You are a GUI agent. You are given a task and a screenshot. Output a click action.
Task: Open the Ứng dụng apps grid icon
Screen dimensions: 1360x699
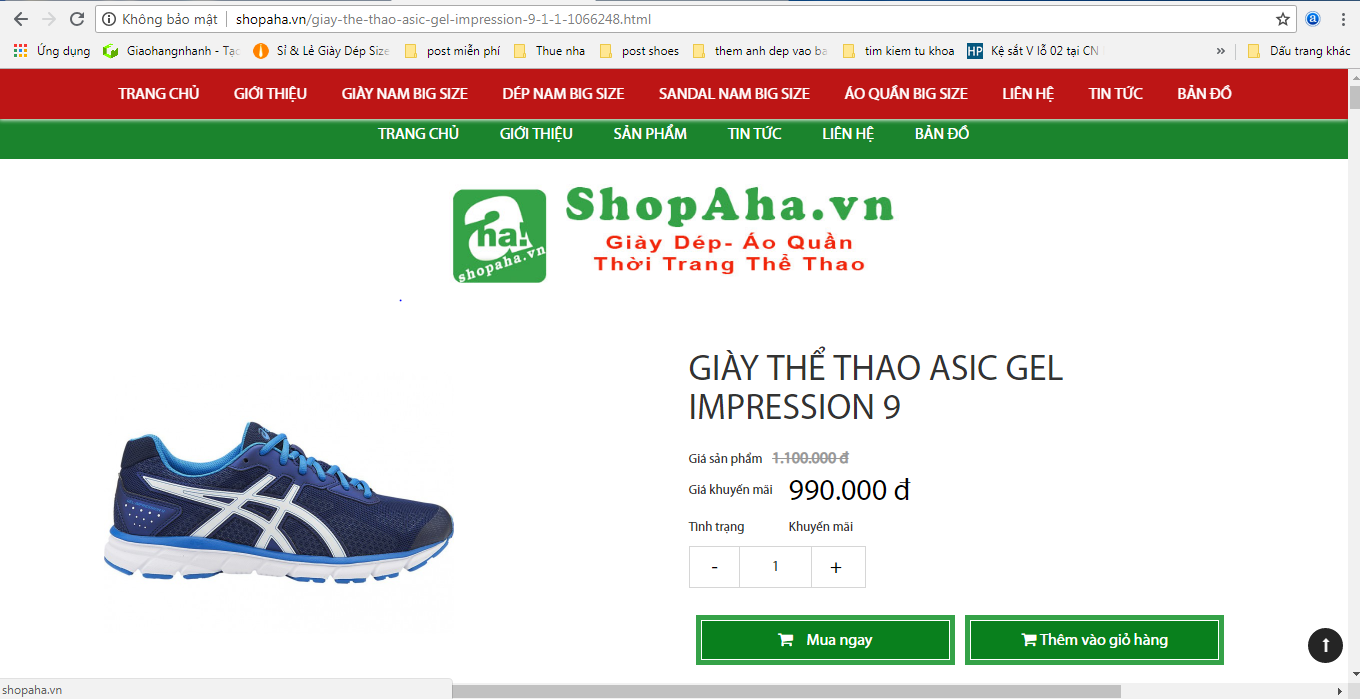pos(20,51)
